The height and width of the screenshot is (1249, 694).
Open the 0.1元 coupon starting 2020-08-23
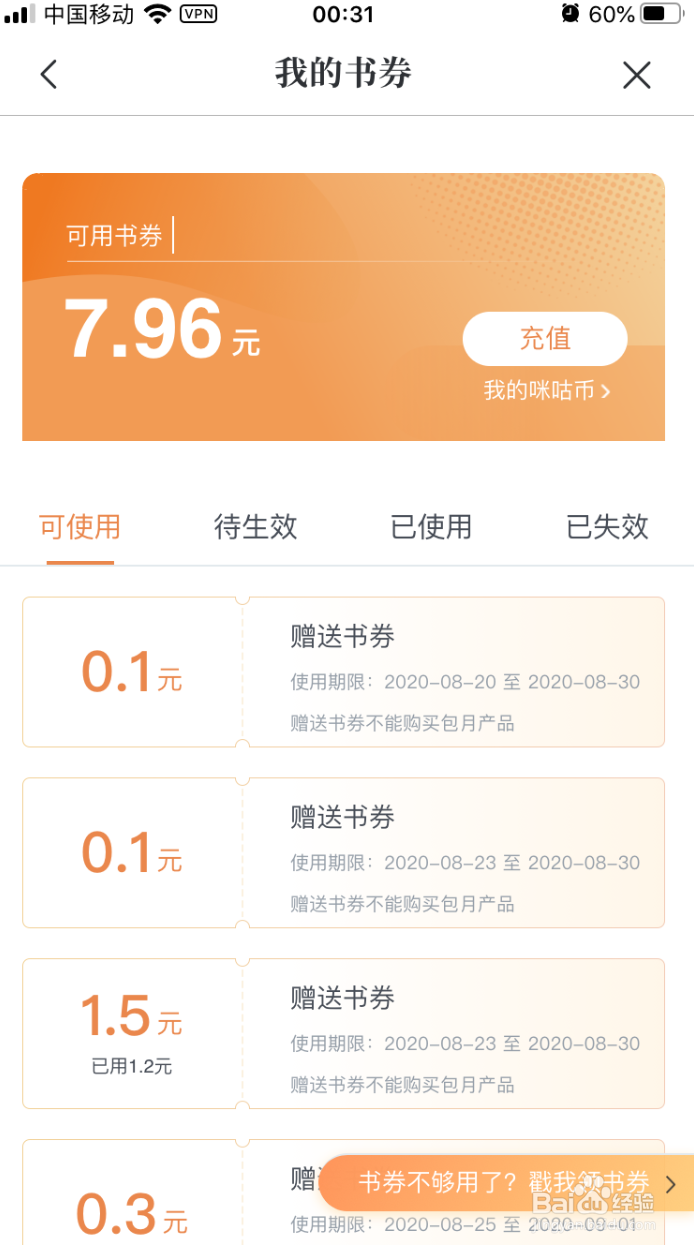click(x=343, y=853)
